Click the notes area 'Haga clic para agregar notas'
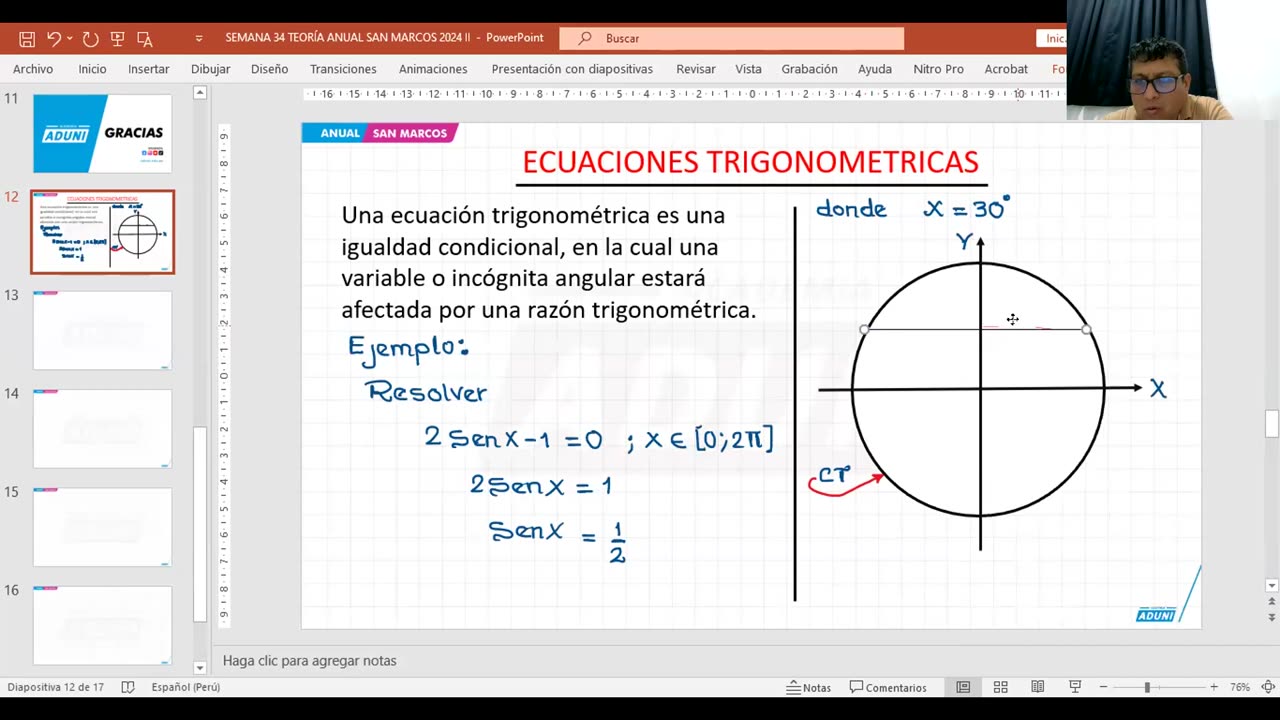The height and width of the screenshot is (720, 1280). tap(310, 661)
